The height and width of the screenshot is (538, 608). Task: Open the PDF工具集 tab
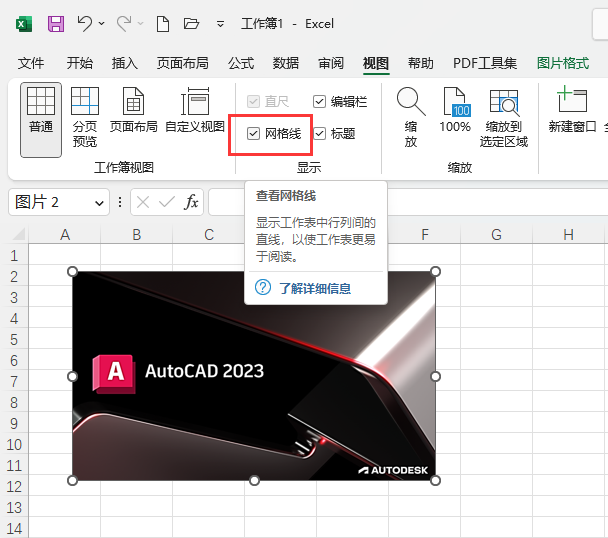[485, 63]
